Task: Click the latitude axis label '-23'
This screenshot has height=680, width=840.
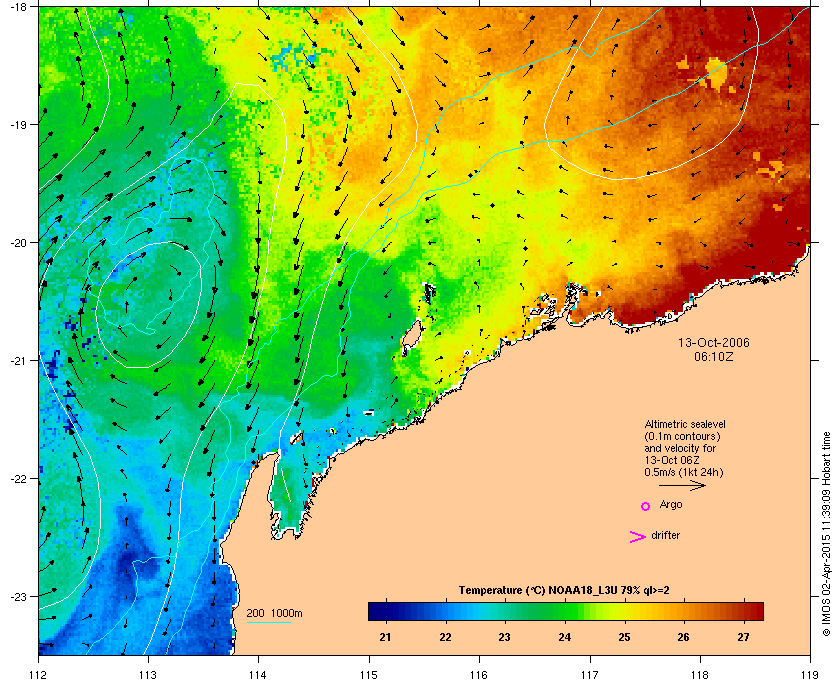Action: pos(18,596)
